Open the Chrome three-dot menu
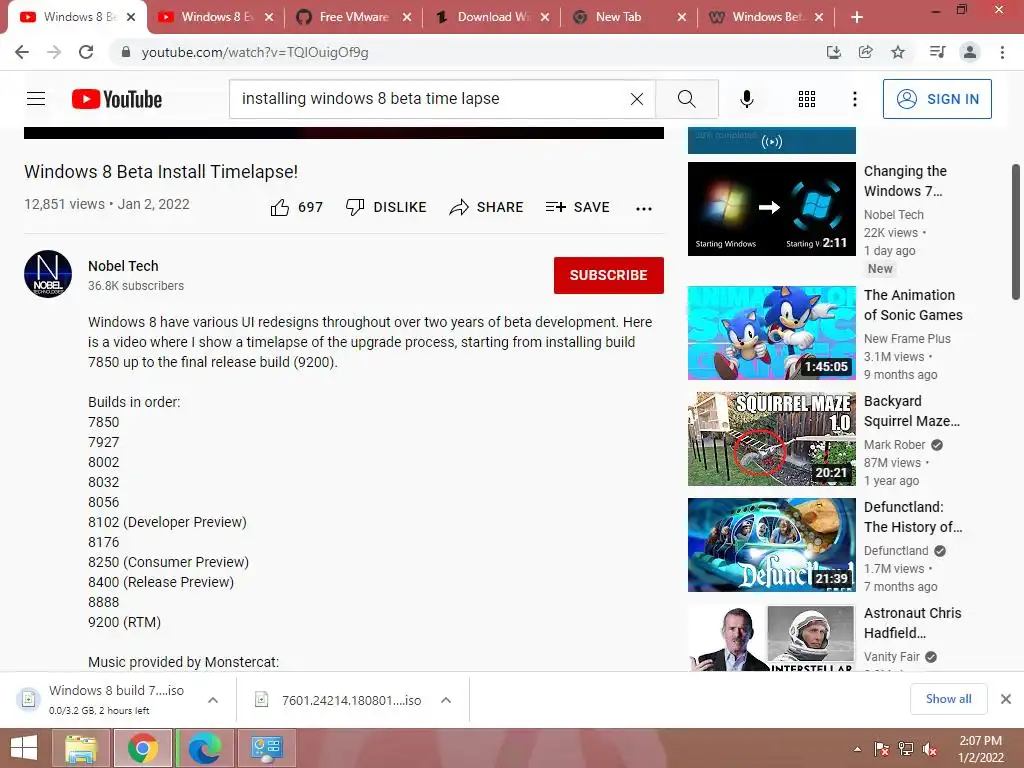 click(x=1002, y=52)
